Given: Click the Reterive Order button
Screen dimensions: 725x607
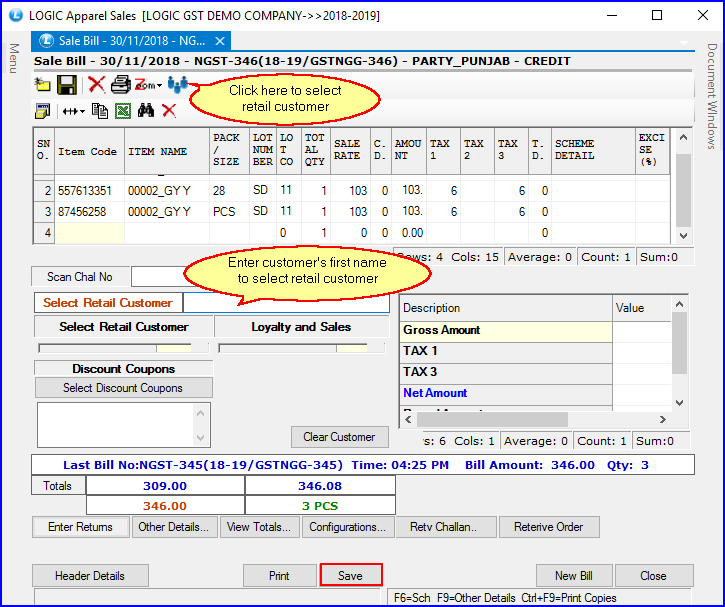Looking at the screenshot, I should coord(549,527).
